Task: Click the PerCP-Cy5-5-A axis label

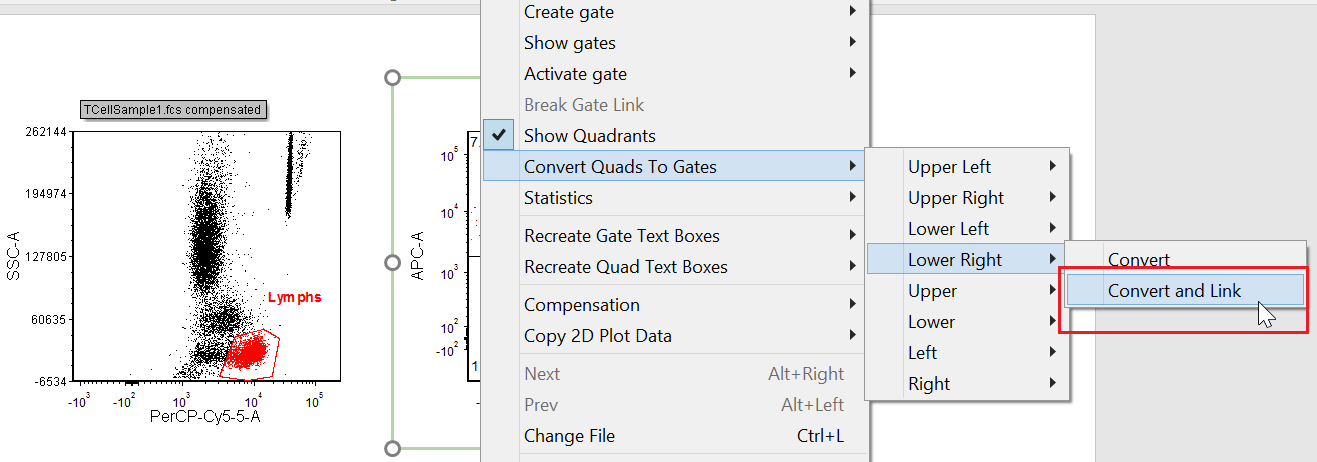Action: [204, 416]
